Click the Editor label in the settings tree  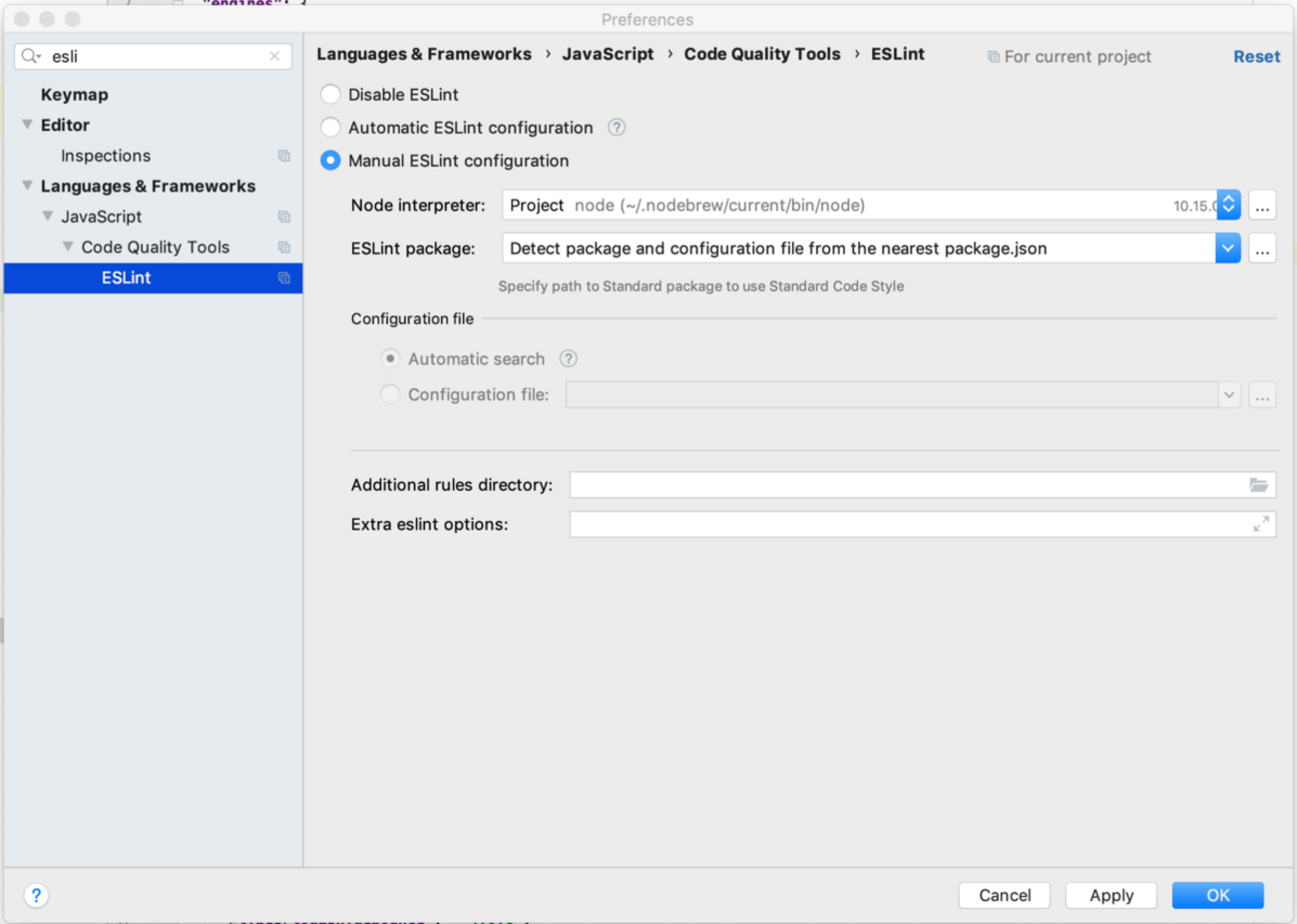65,125
